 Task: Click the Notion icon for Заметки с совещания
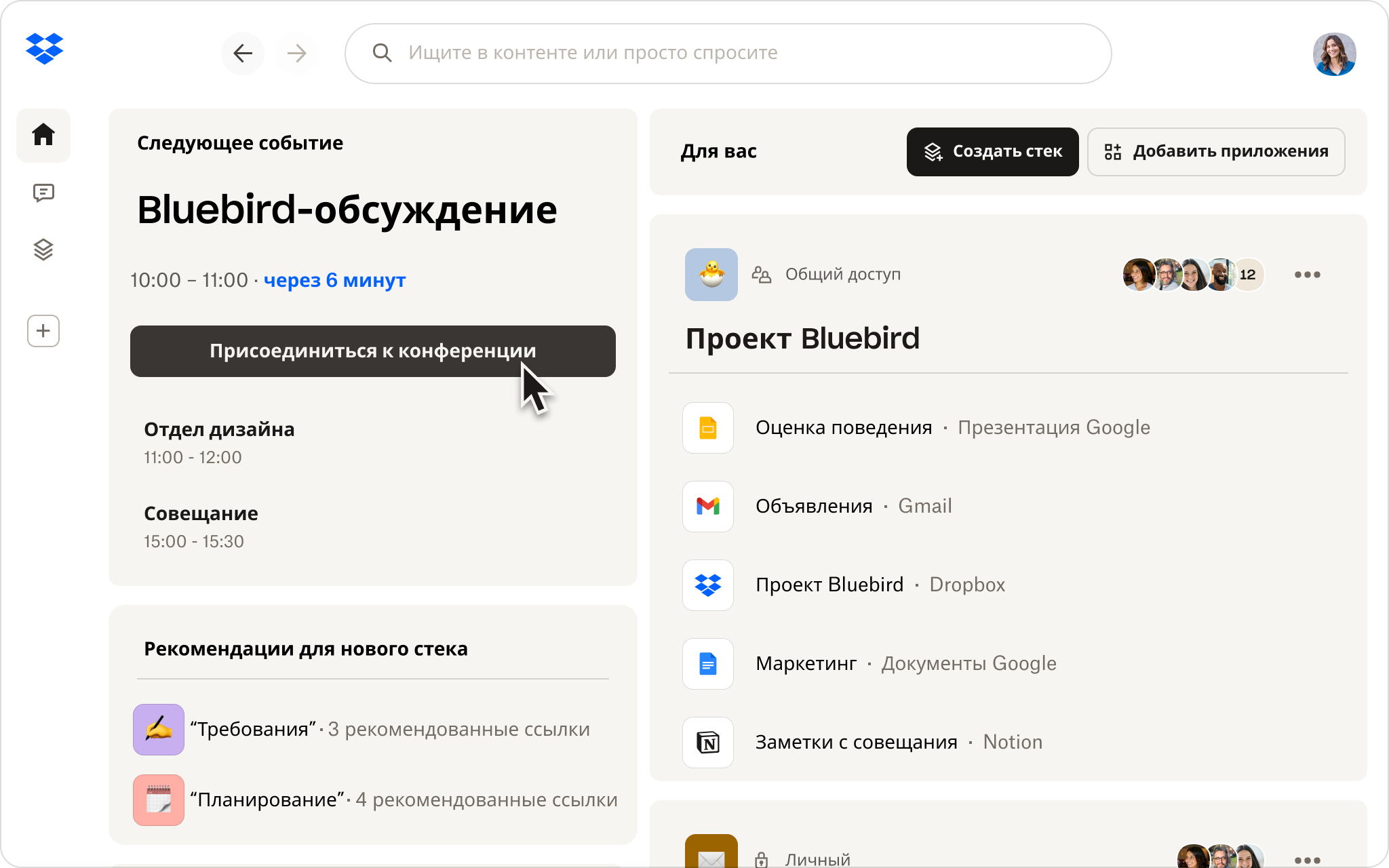pos(708,743)
